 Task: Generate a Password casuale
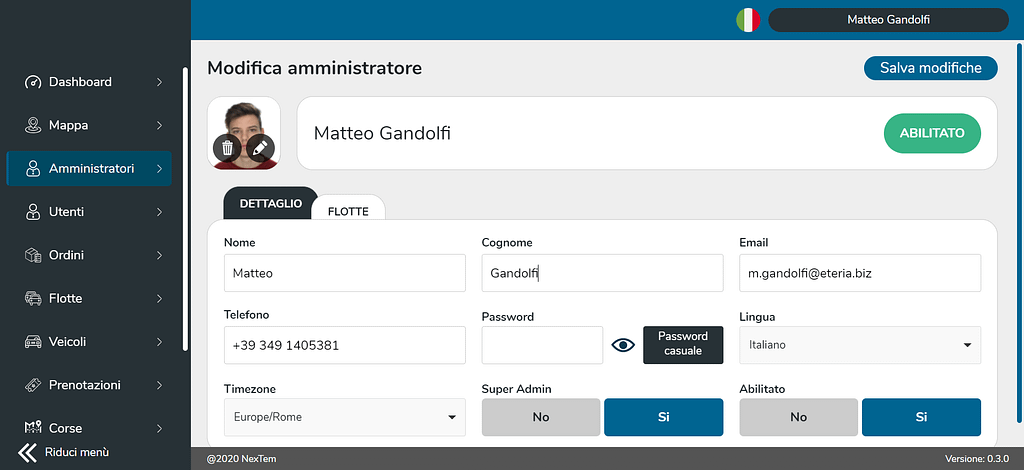tap(683, 344)
